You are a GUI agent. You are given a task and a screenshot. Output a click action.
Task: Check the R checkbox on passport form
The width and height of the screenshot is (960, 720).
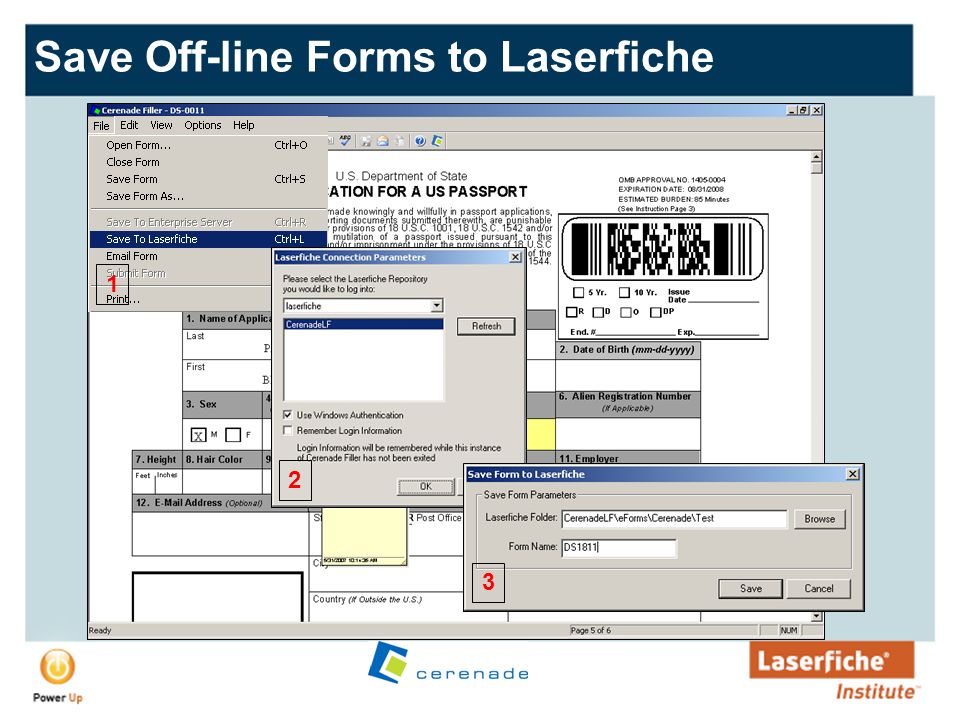pyautogui.click(x=571, y=312)
